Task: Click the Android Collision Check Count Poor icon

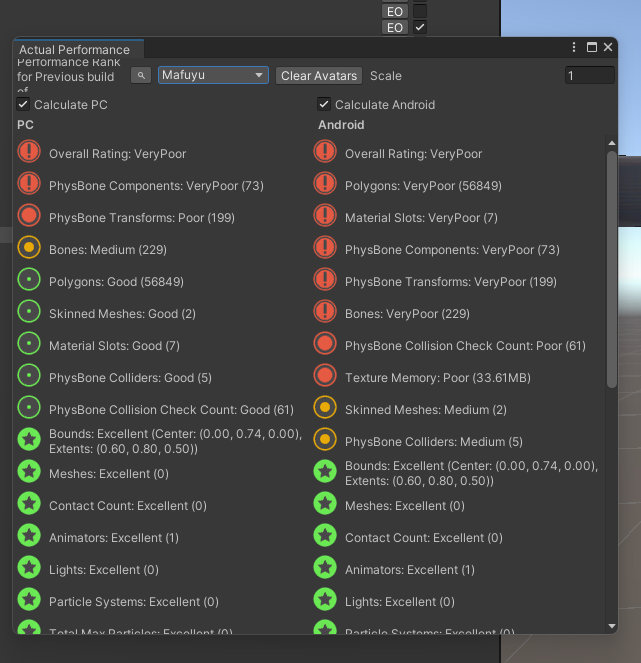Action: coord(325,343)
